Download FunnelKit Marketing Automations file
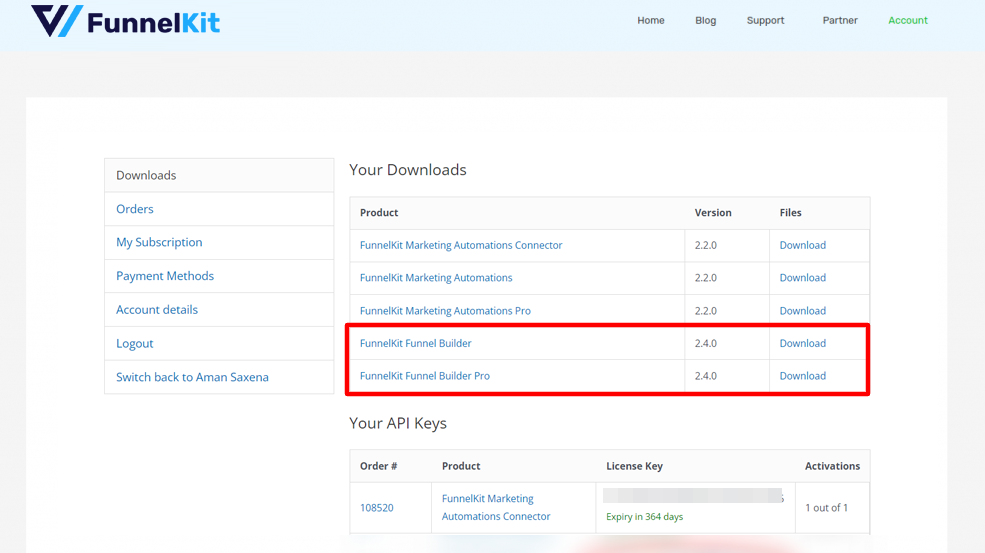The height and width of the screenshot is (553, 985). click(802, 278)
